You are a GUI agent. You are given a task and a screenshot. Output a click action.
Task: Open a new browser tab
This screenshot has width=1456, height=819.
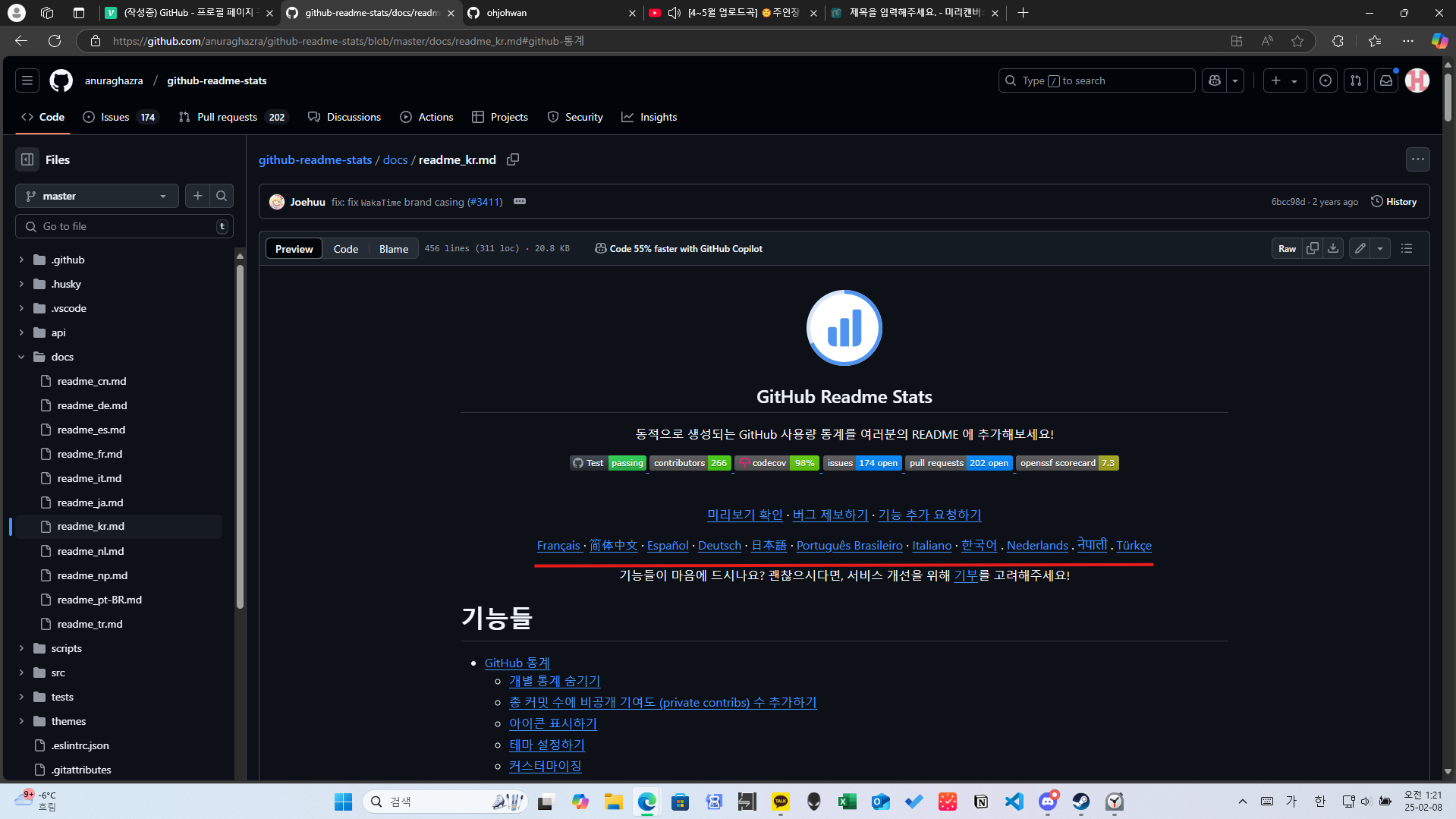pyautogui.click(x=1023, y=13)
